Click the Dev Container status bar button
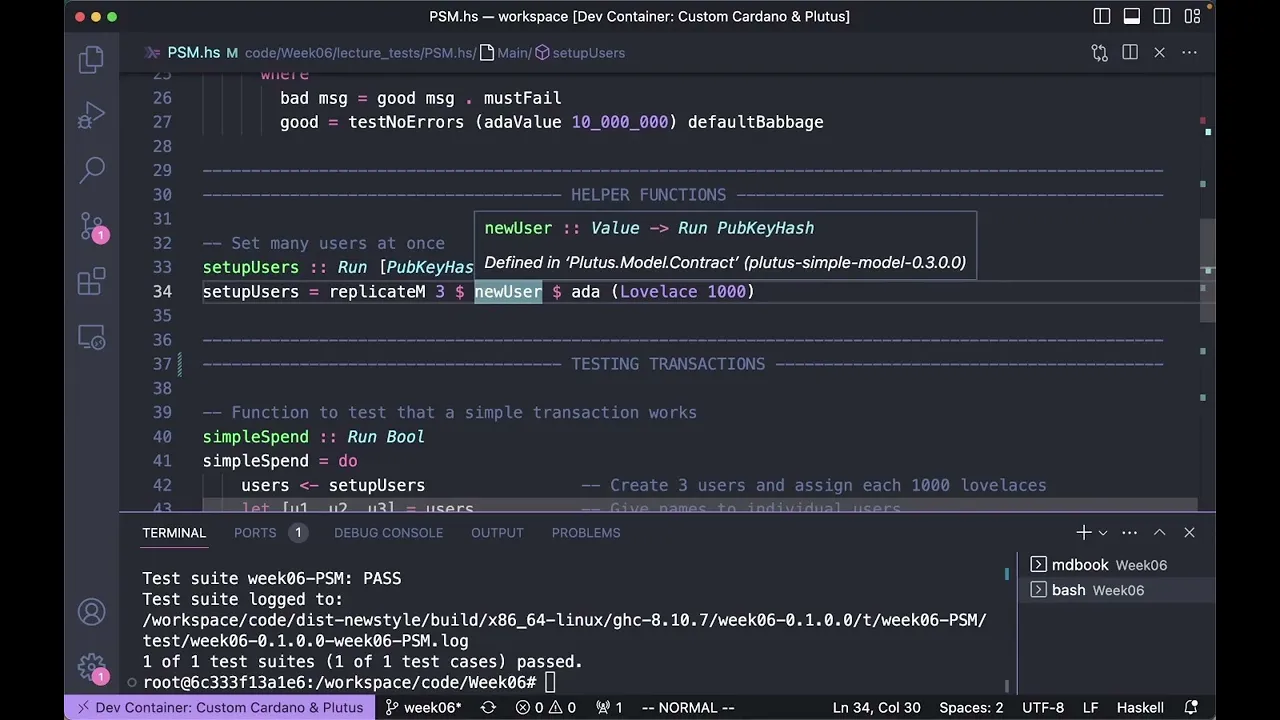 point(219,707)
